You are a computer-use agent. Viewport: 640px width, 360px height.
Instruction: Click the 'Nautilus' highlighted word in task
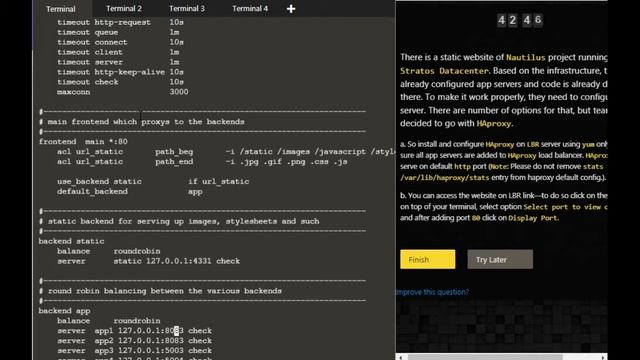coord(526,58)
